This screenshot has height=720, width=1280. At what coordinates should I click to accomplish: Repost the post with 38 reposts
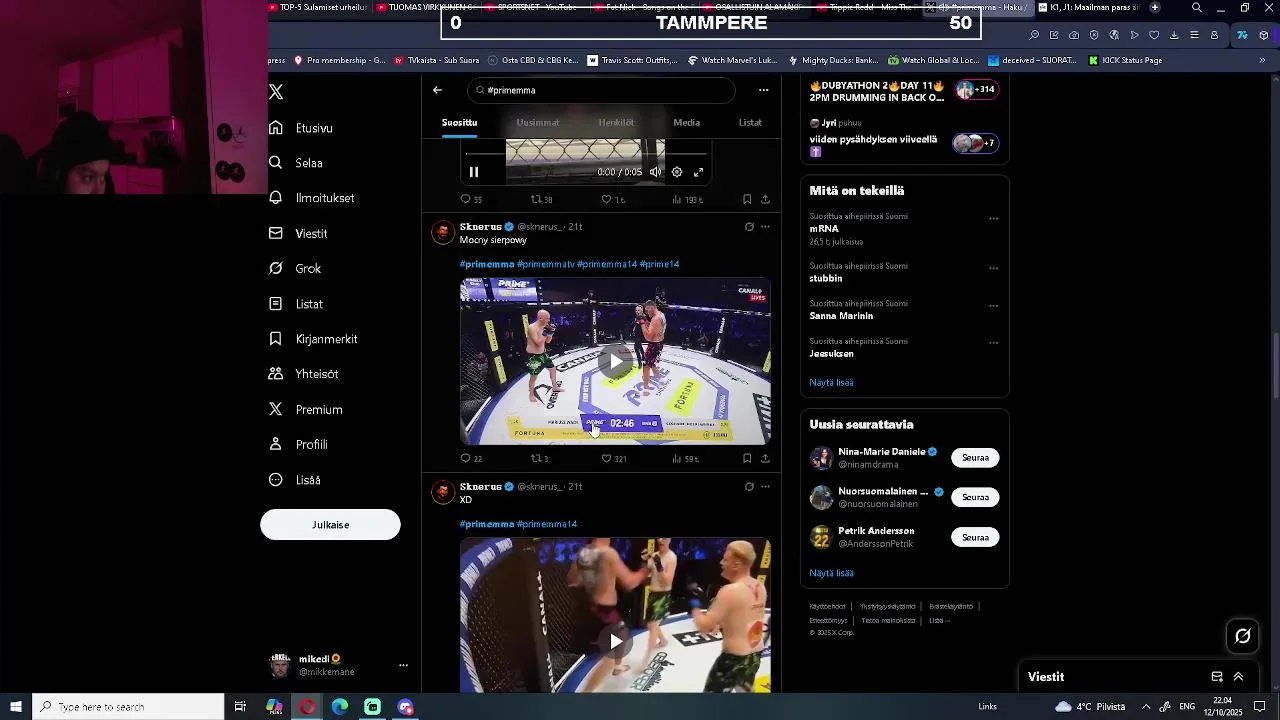pyautogui.click(x=541, y=199)
